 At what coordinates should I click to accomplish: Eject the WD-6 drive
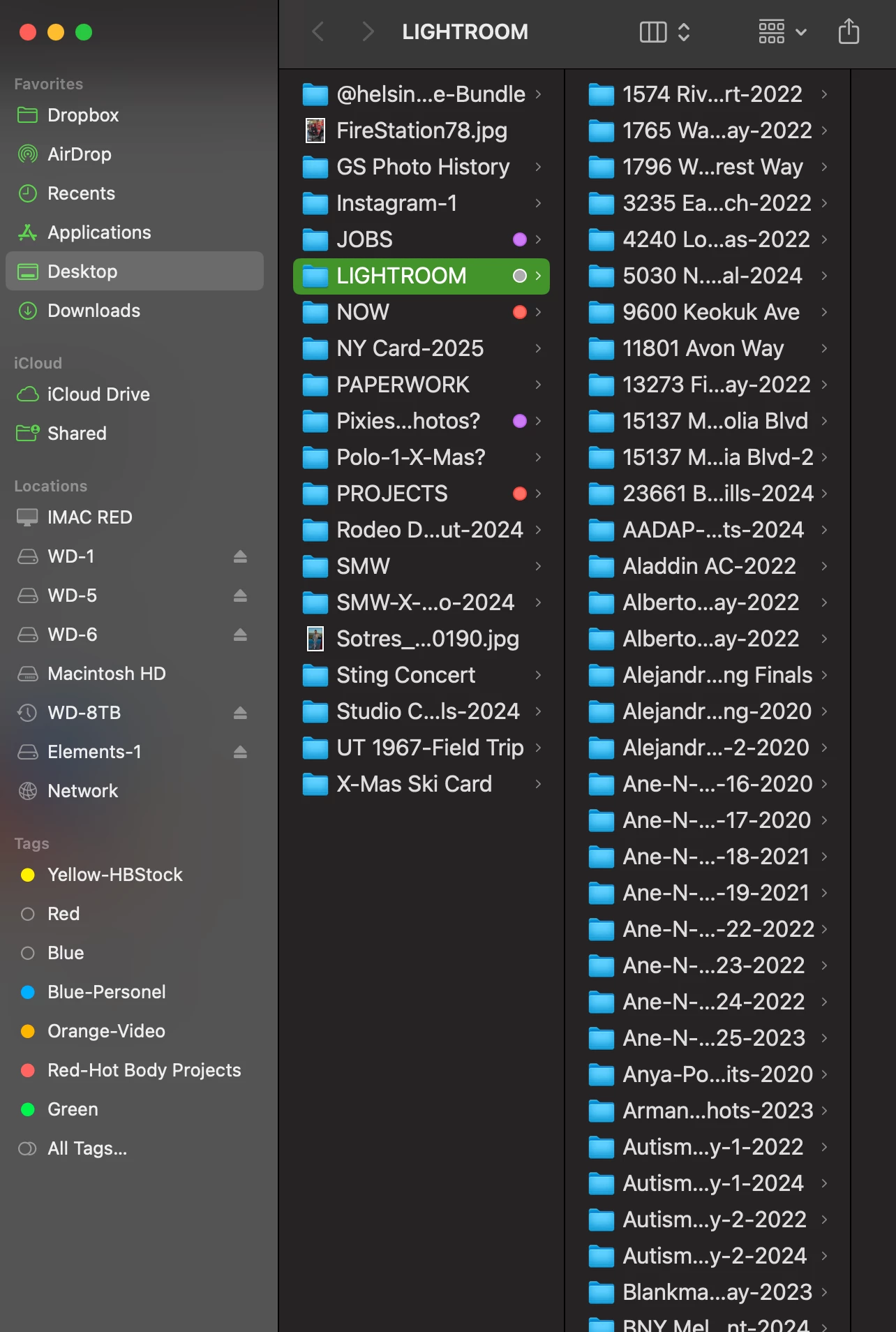pos(240,635)
